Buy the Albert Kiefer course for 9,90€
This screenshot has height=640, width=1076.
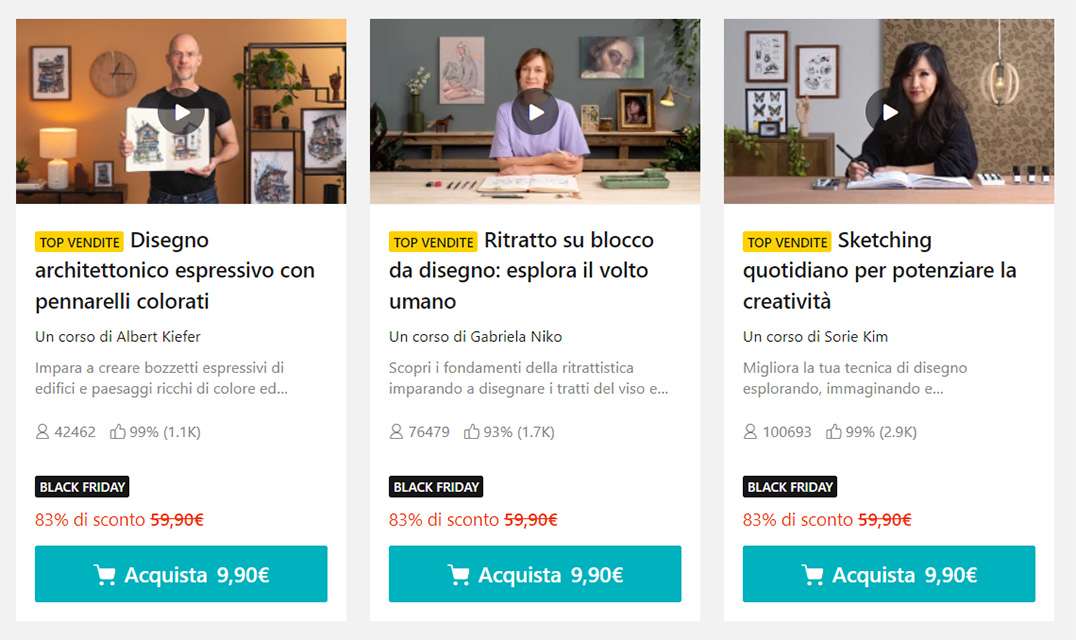point(181,574)
